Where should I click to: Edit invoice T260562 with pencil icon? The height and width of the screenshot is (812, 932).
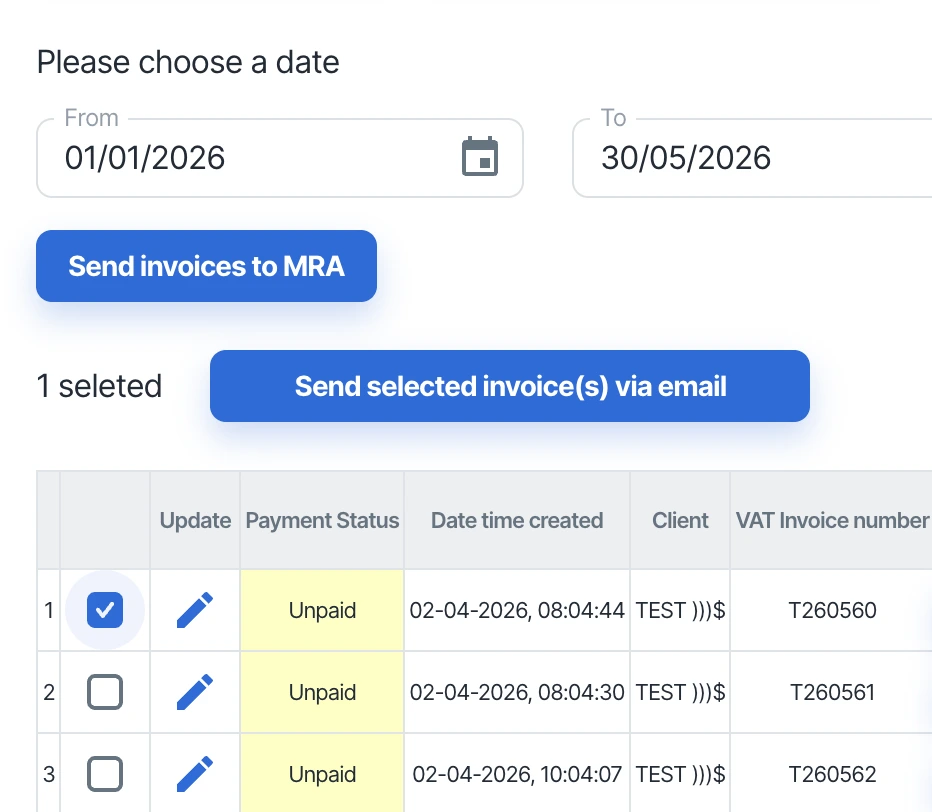tap(195, 774)
